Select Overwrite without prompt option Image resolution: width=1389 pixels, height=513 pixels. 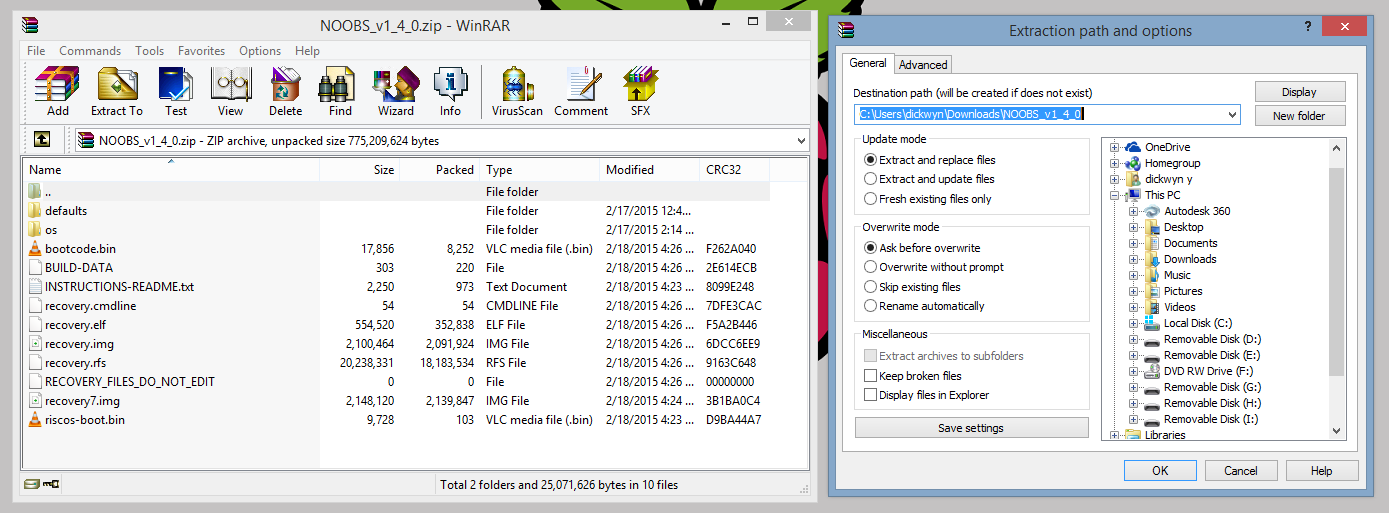tap(870, 267)
